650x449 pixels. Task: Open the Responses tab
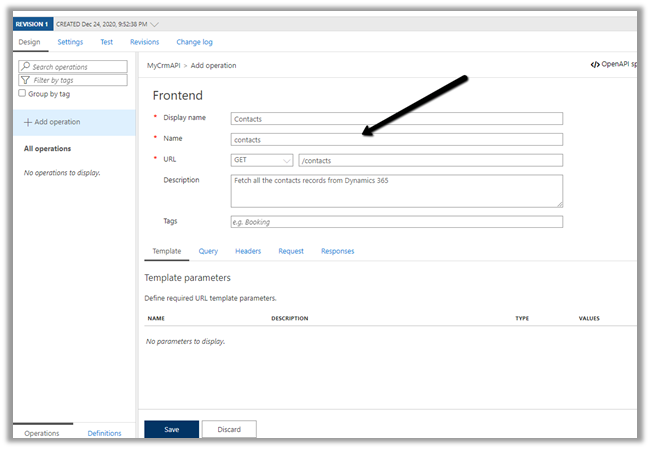pos(337,251)
